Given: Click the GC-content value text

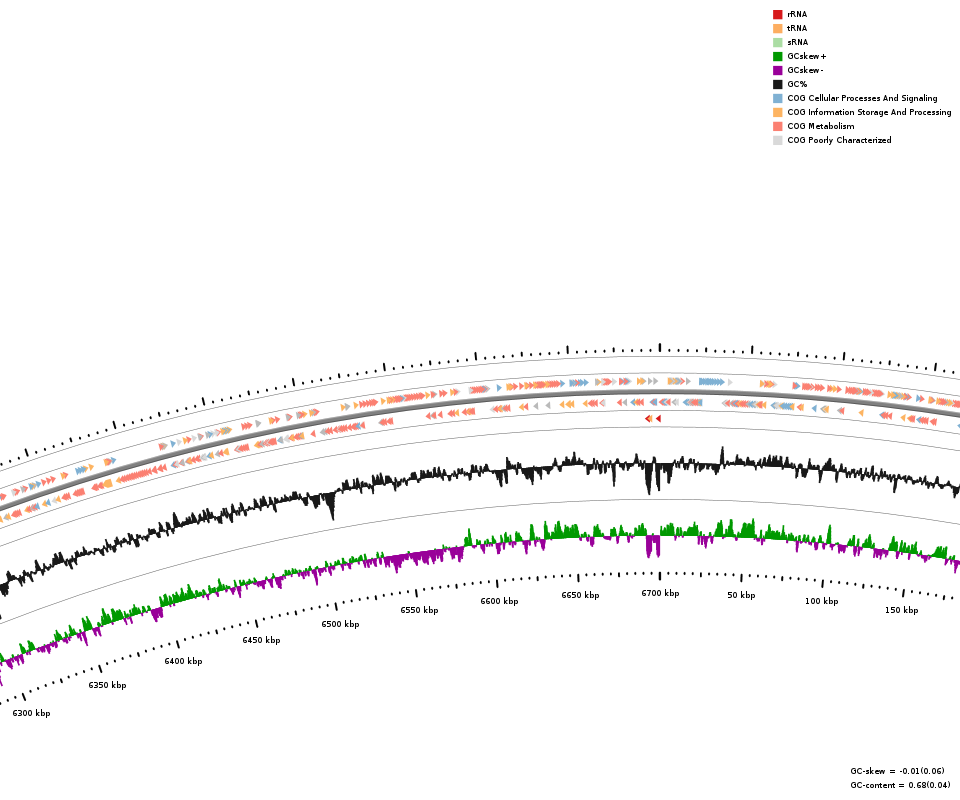Looking at the screenshot, I should [900, 785].
